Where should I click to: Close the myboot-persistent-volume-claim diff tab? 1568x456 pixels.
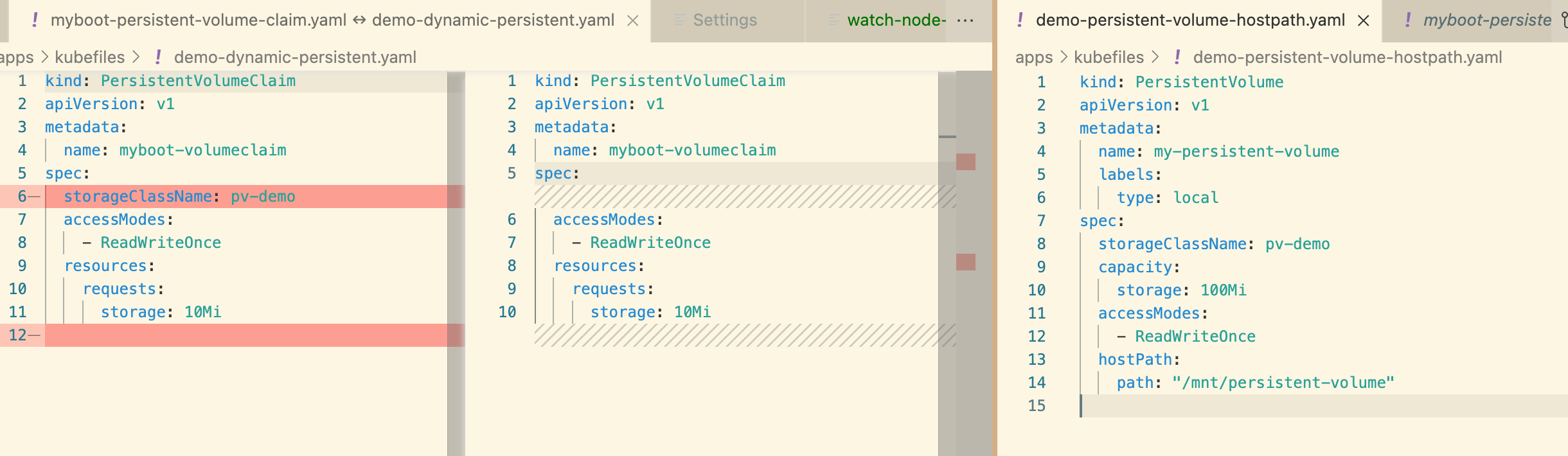pyautogui.click(x=633, y=21)
